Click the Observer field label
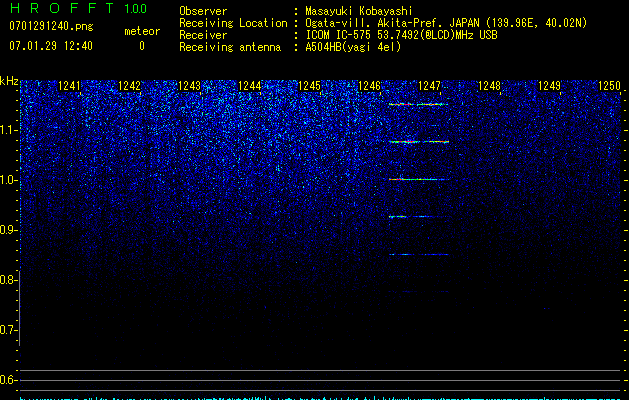Image resolution: width=629 pixels, height=400 pixels. click(203, 11)
